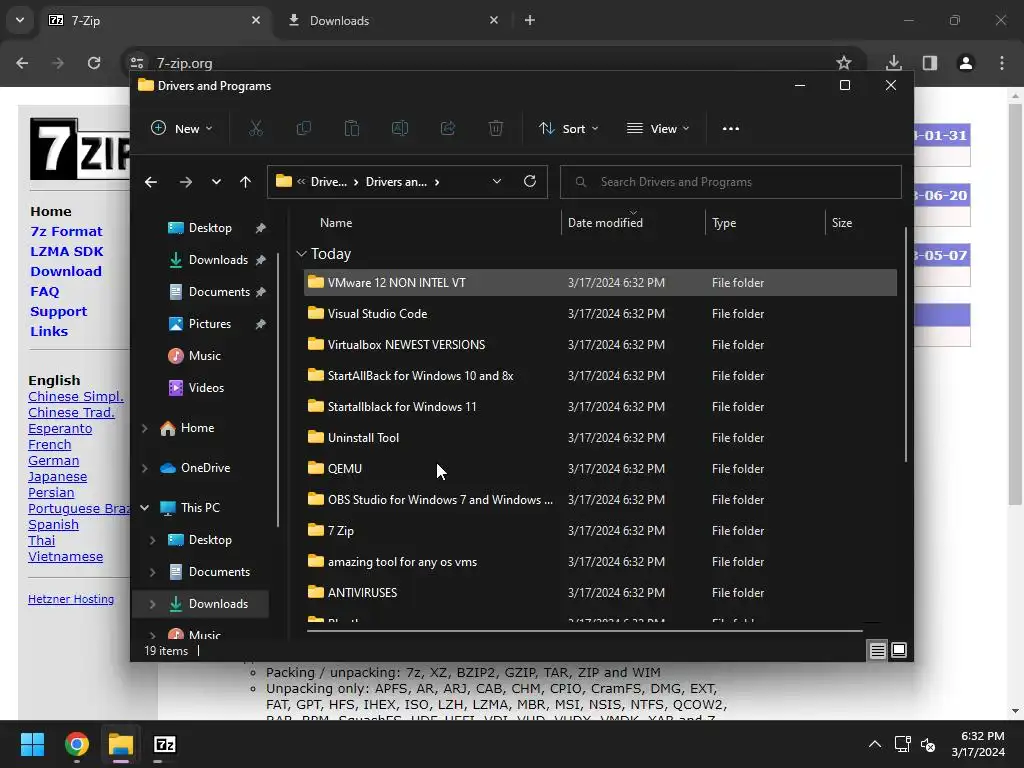This screenshot has width=1024, height=768.
Task: Click the Delete trash icon in Explorer
Action: coord(496,129)
